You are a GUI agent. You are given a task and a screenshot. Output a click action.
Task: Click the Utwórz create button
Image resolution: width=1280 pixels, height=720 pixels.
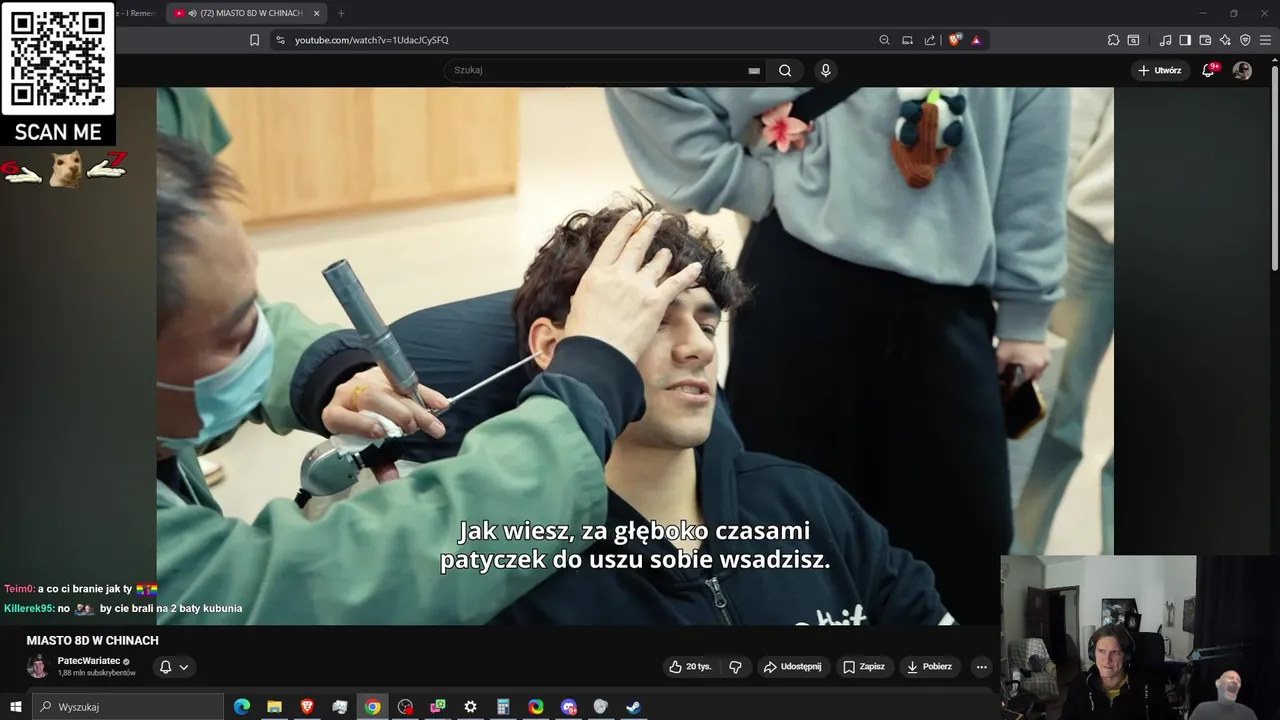point(1160,70)
